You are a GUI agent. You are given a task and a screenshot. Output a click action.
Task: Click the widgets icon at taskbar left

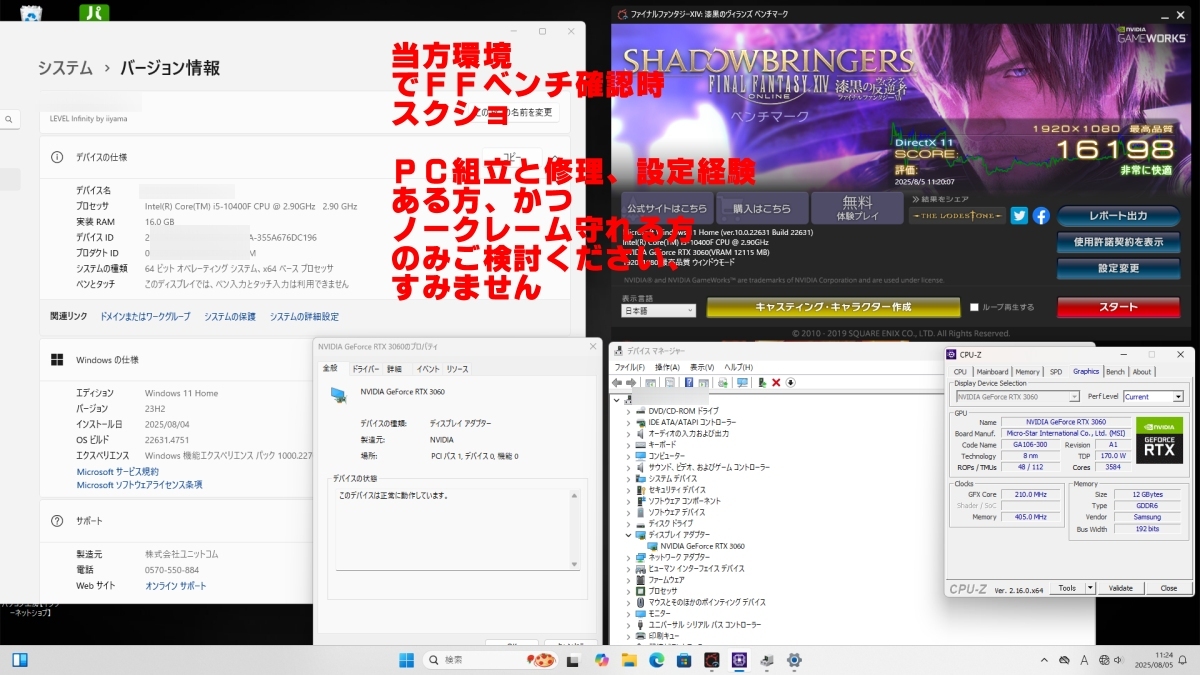(20, 660)
